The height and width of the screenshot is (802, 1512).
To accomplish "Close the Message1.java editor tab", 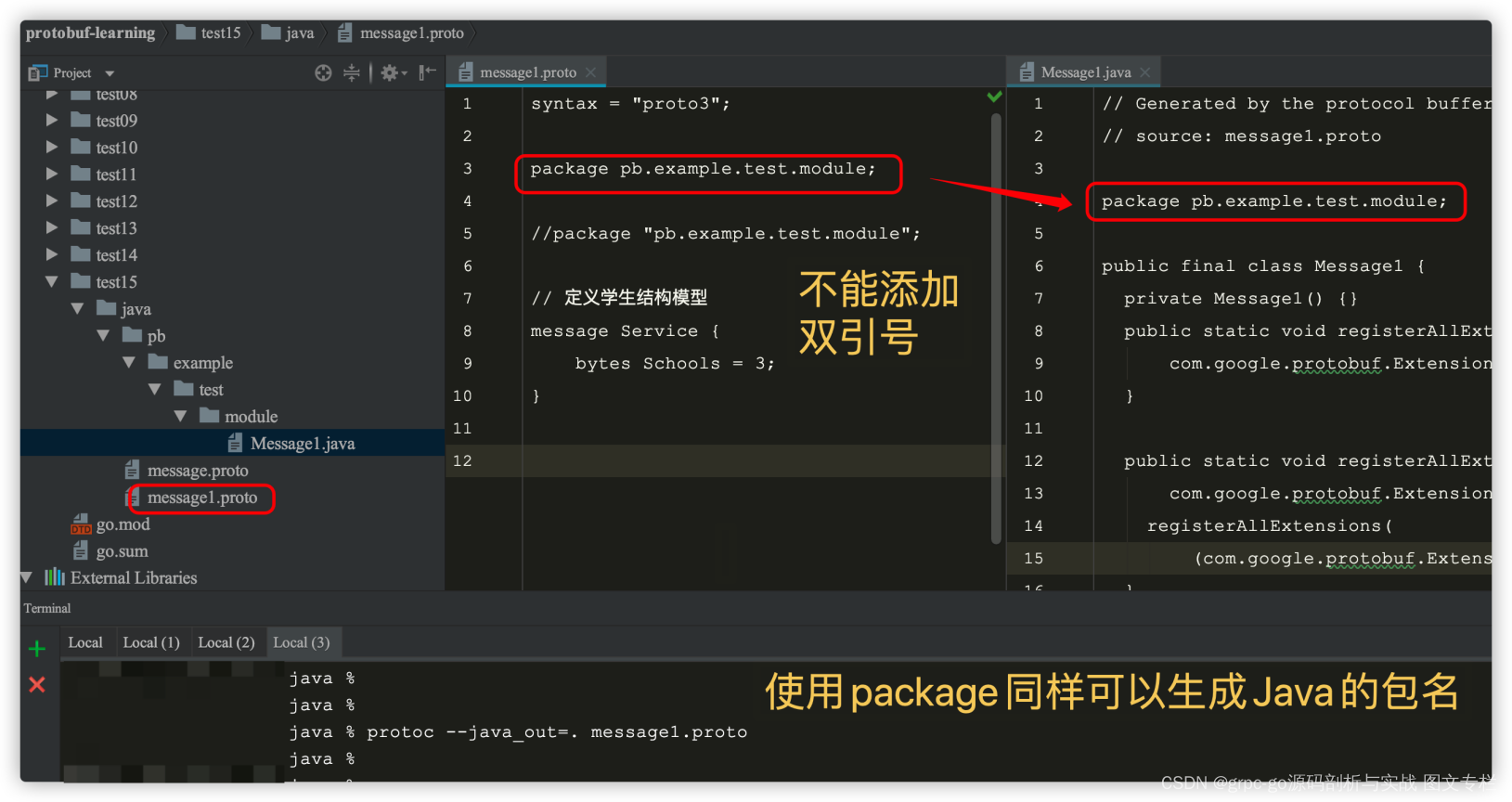I will coord(1145,72).
